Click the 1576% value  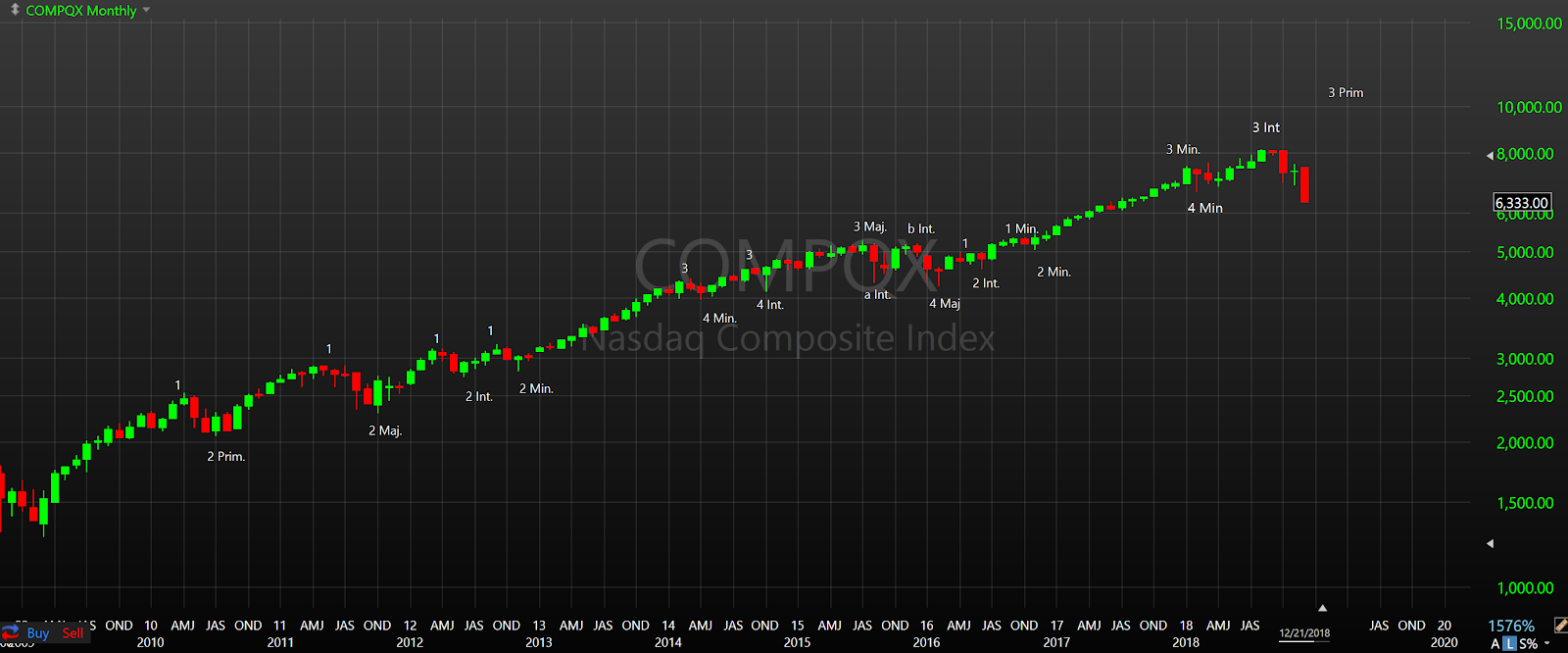coord(1511,626)
